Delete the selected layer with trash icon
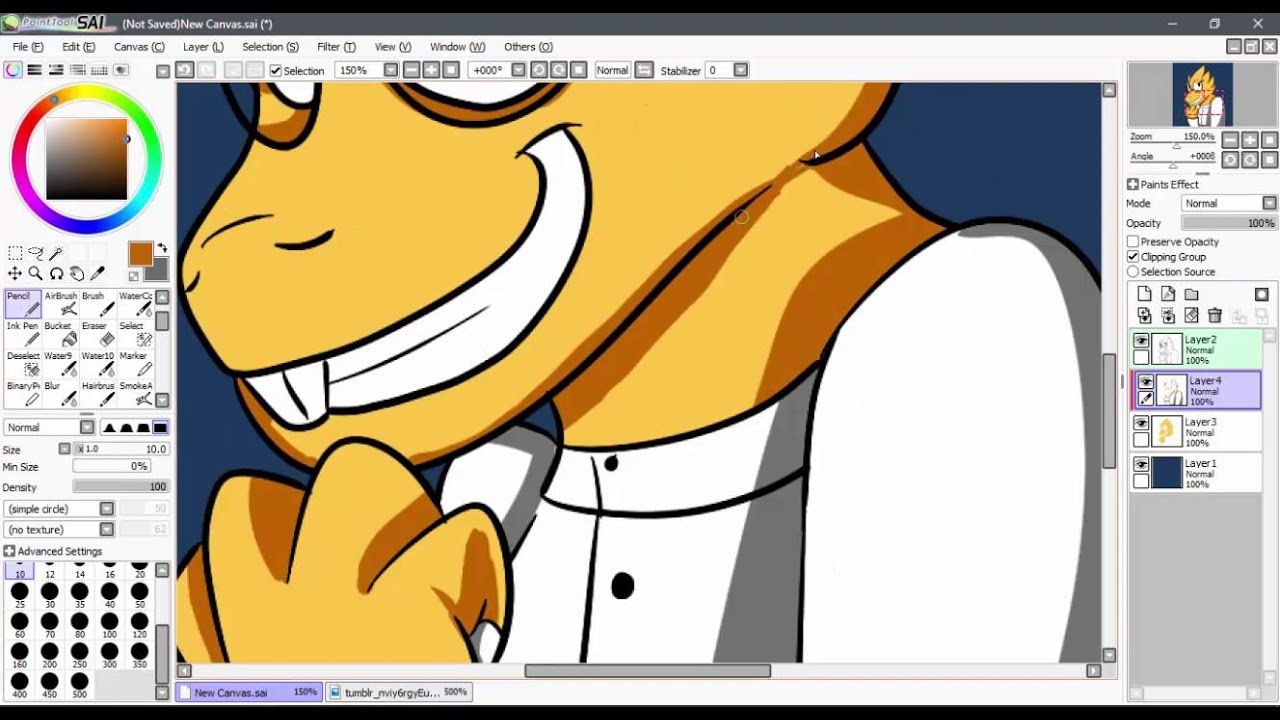The height and width of the screenshot is (720, 1280). click(x=1215, y=316)
